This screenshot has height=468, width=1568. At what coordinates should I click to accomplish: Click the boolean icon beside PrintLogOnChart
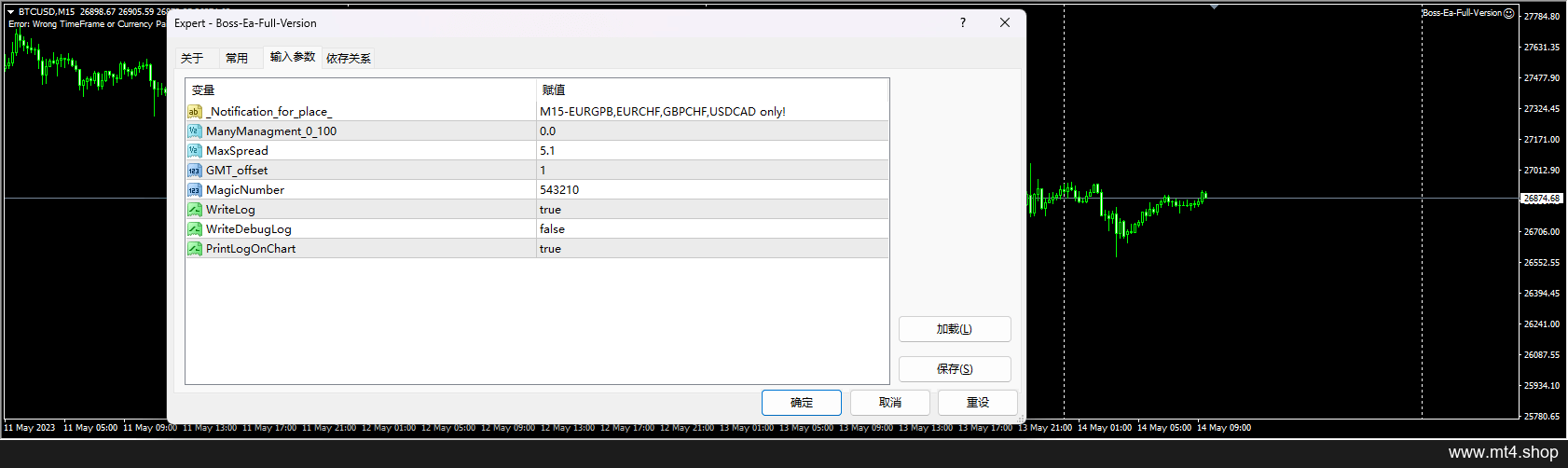pyautogui.click(x=195, y=249)
